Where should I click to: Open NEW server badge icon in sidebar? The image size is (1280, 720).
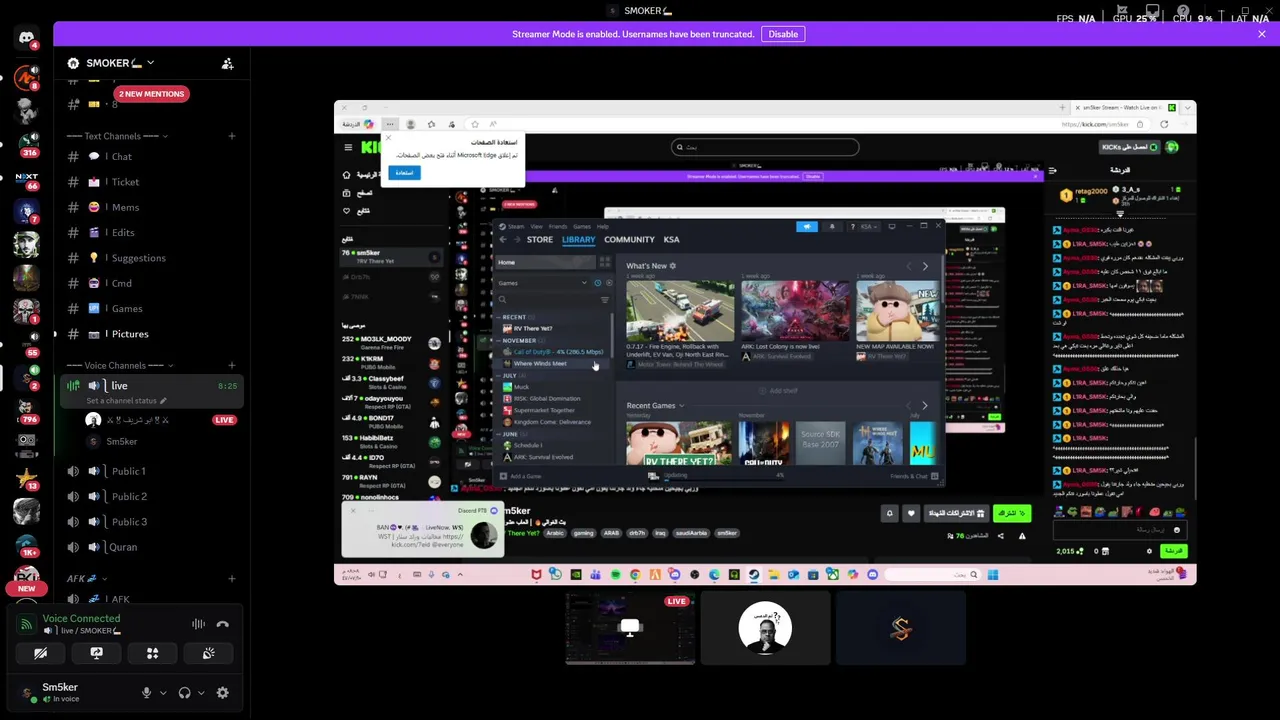27,588
